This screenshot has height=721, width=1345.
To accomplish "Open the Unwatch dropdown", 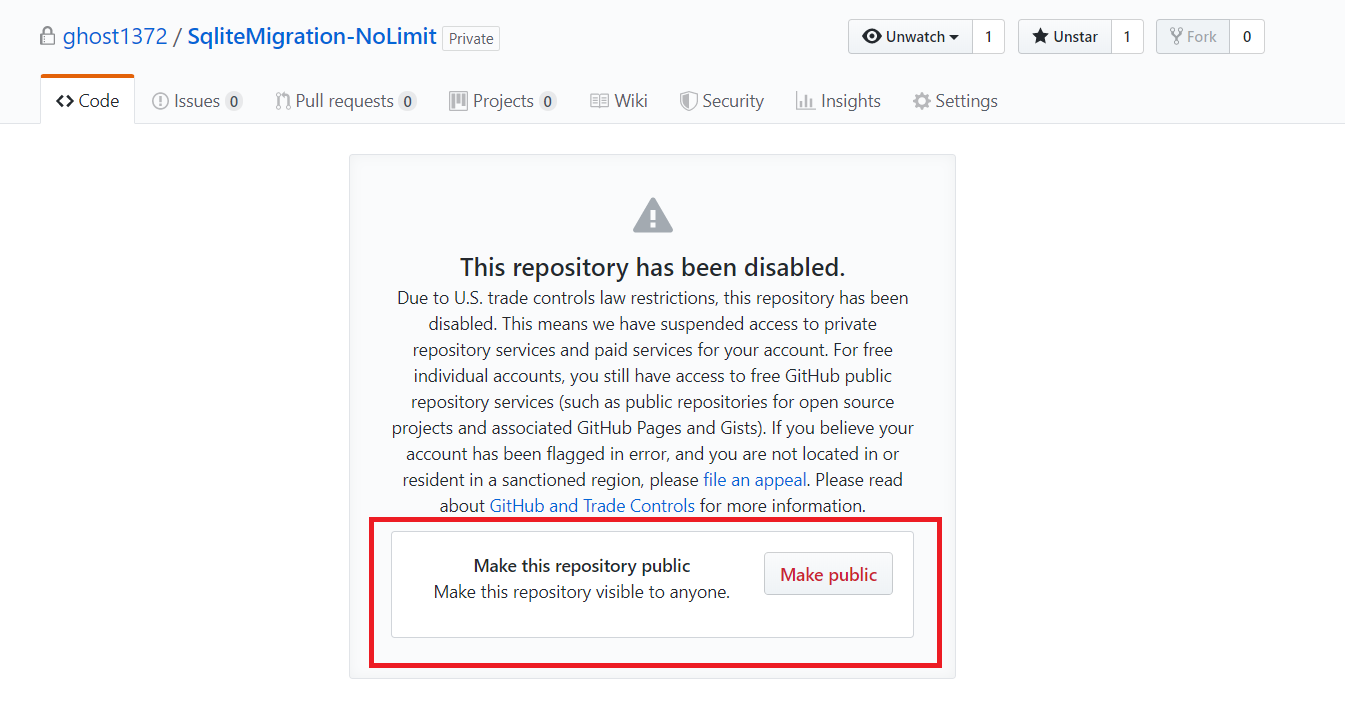I will (910, 37).
